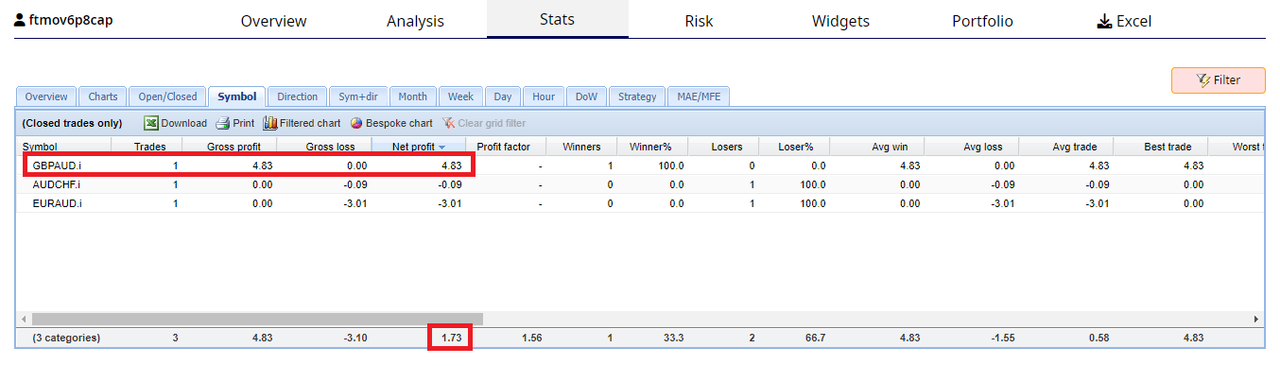1280x366 pixels.
Task: Open the Analysis page
Action: click(415, 21)
